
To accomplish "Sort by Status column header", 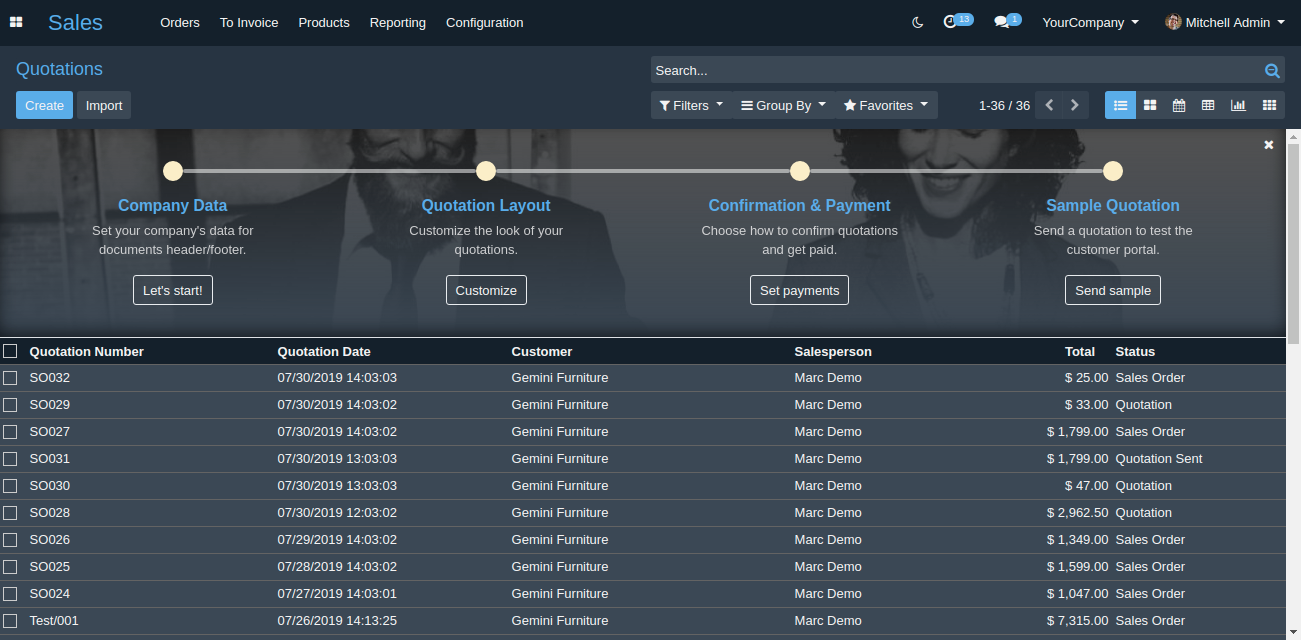I will (1135, 351).
